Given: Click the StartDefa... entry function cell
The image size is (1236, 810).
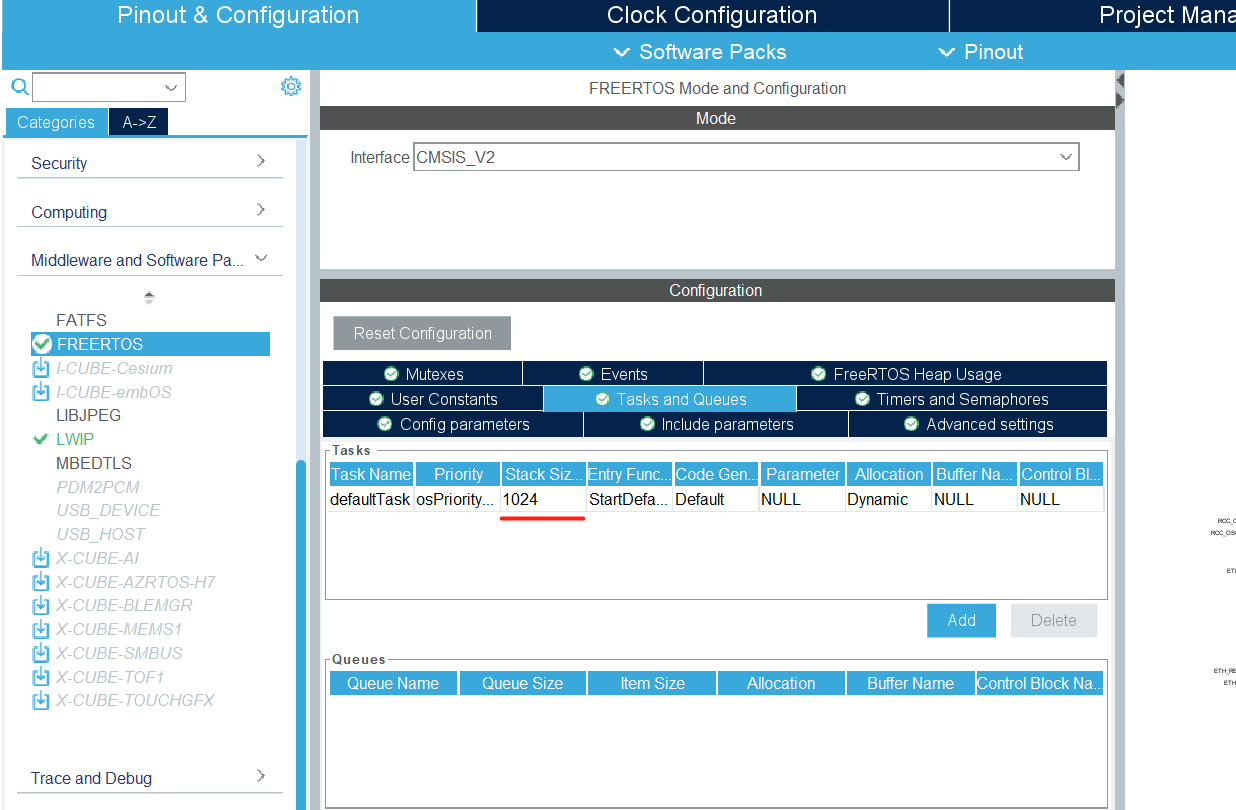Looking at the screenshot, I should point(628,499).
